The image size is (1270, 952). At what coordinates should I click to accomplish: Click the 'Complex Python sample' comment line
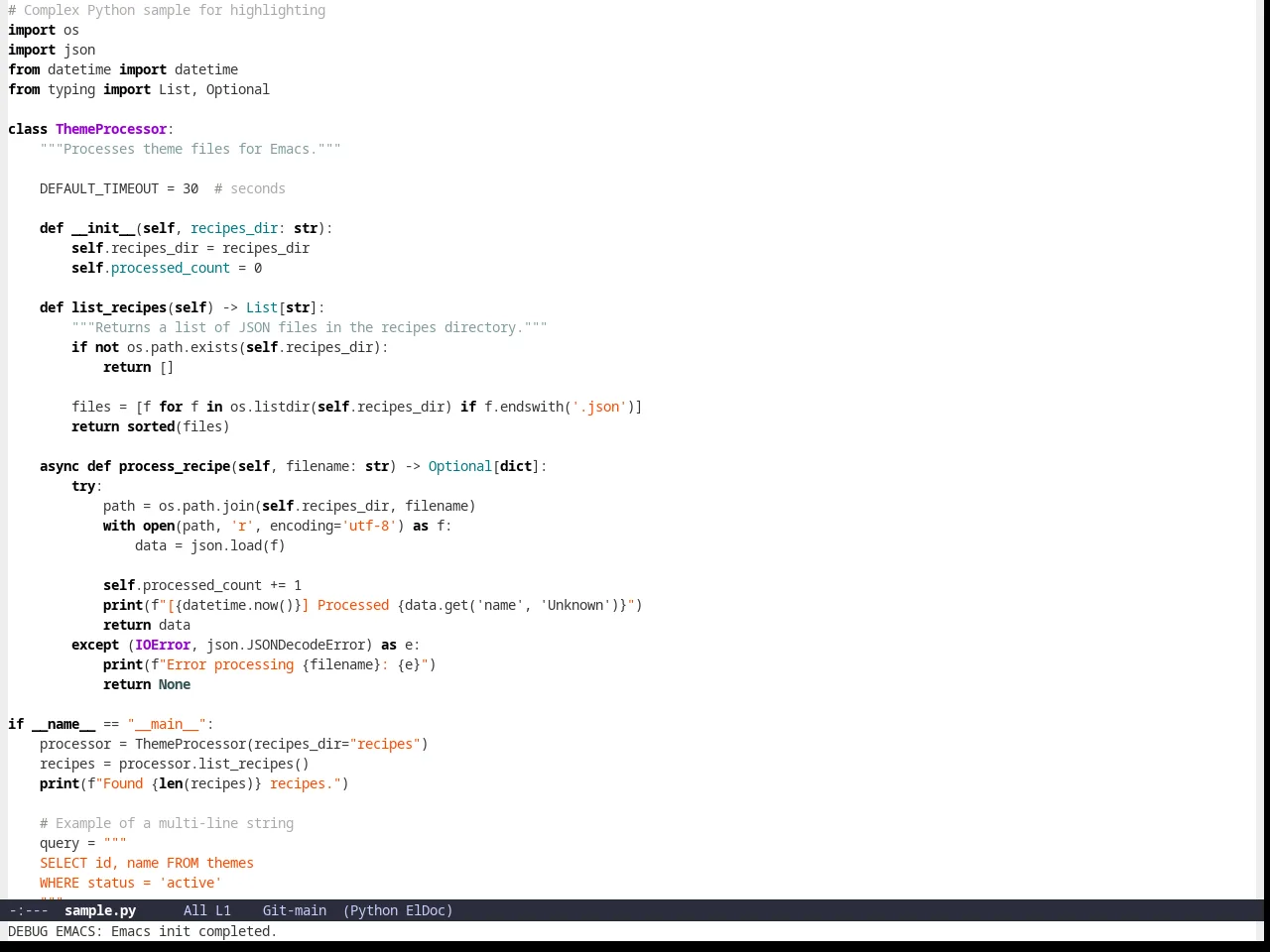pyautogui.click(x=167, y=10)
